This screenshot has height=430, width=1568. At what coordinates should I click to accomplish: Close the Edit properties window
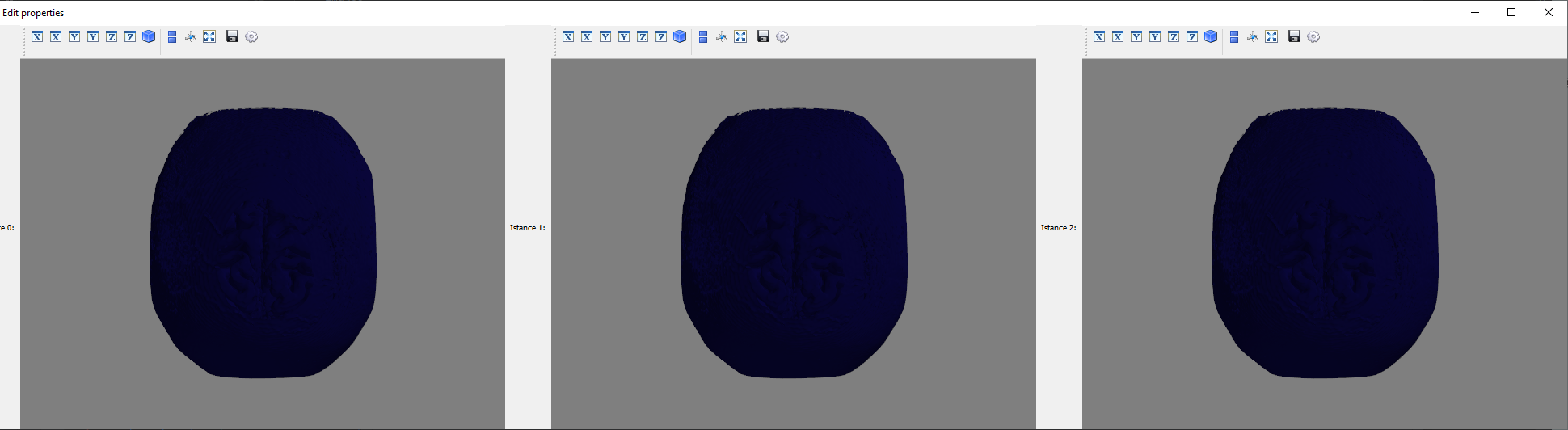pos(1549,12)
